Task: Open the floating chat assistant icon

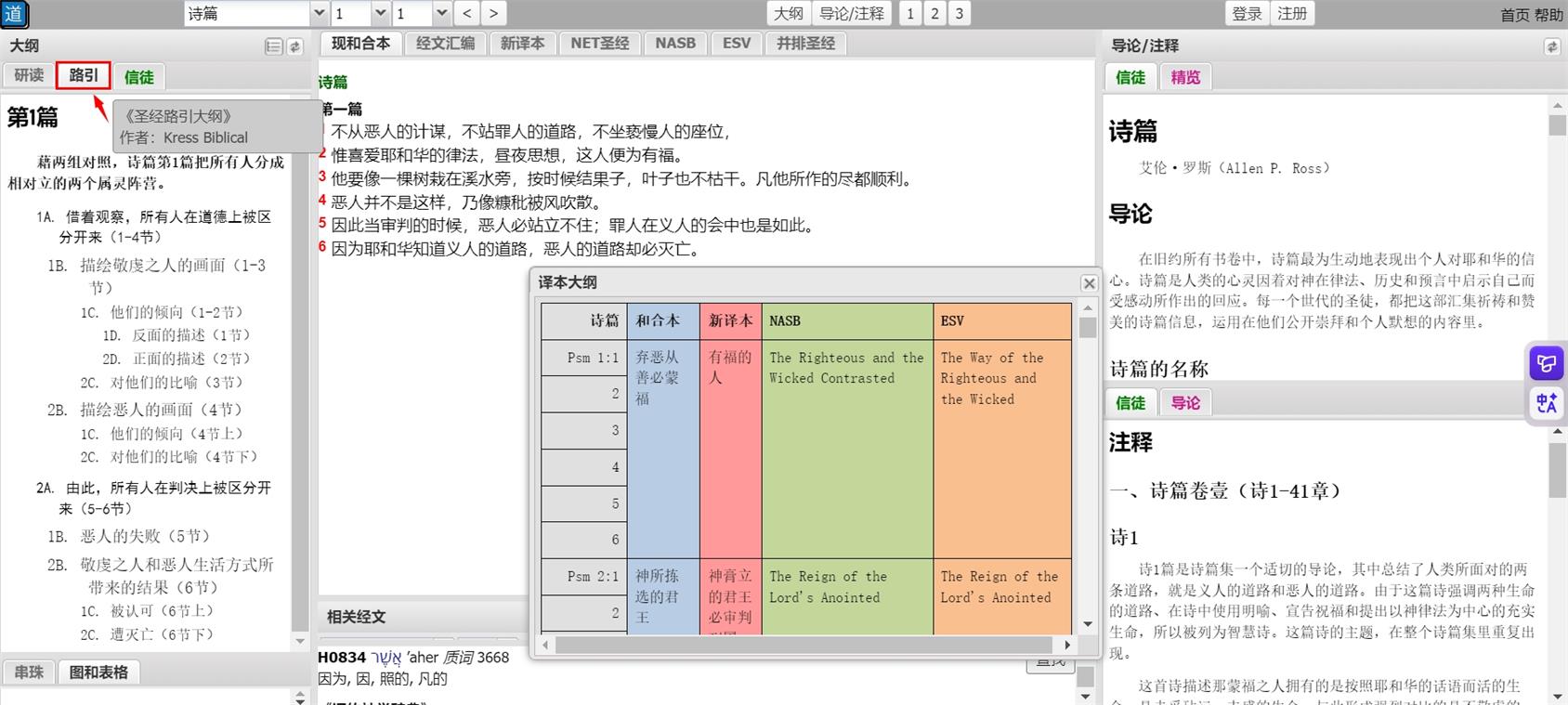Action: coord(1547,363)
